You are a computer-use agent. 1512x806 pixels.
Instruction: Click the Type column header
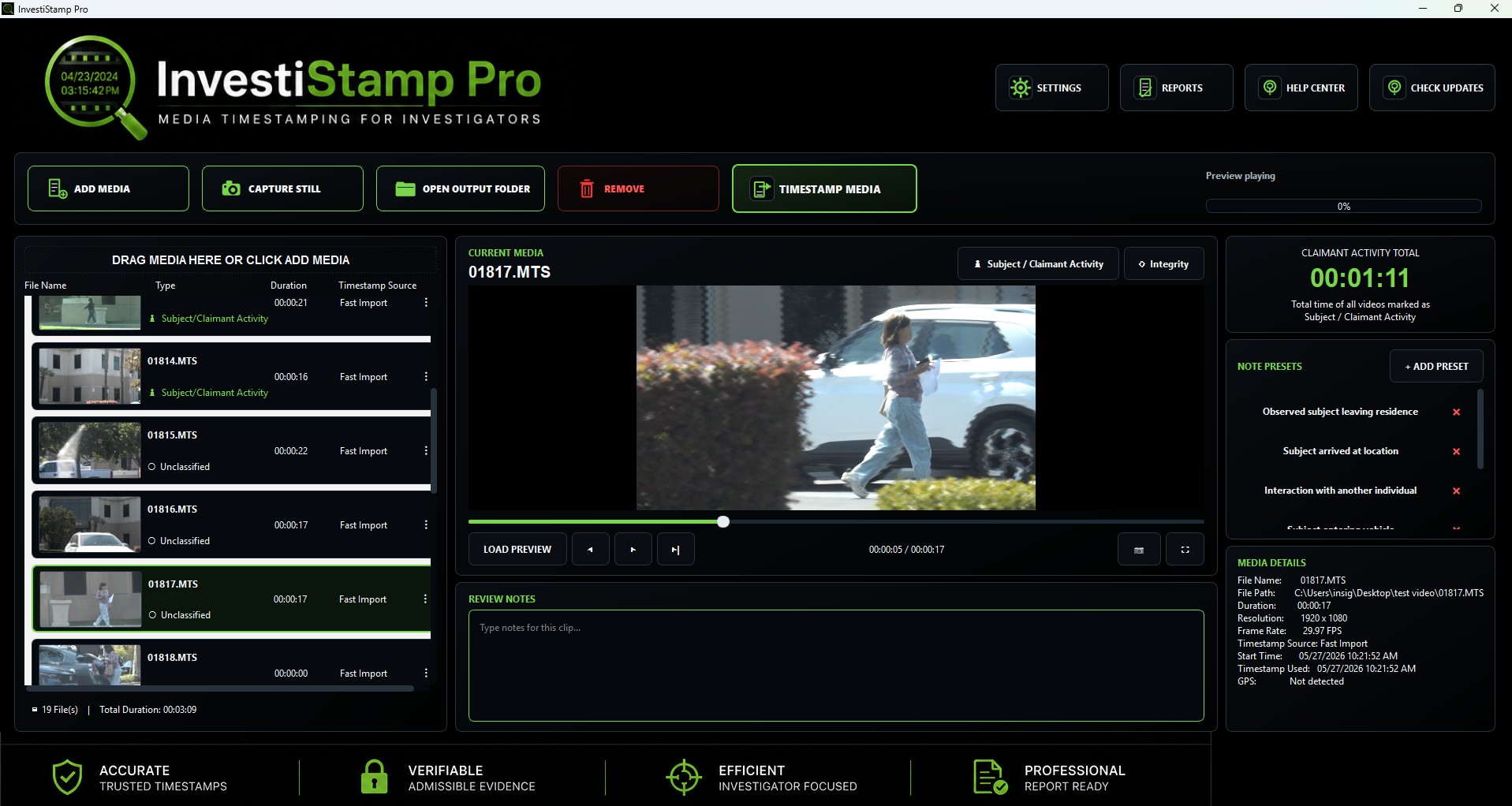click(166, 285)
